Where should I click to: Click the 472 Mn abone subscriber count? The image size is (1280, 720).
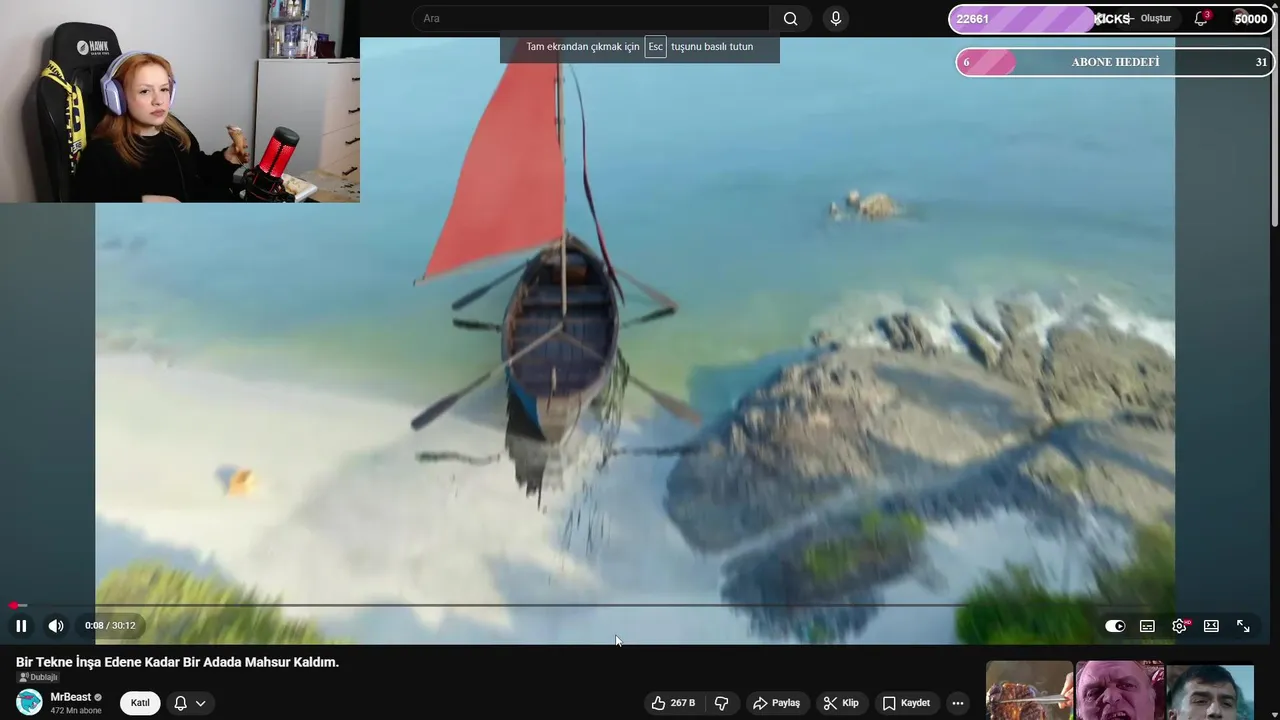(76, 711)
